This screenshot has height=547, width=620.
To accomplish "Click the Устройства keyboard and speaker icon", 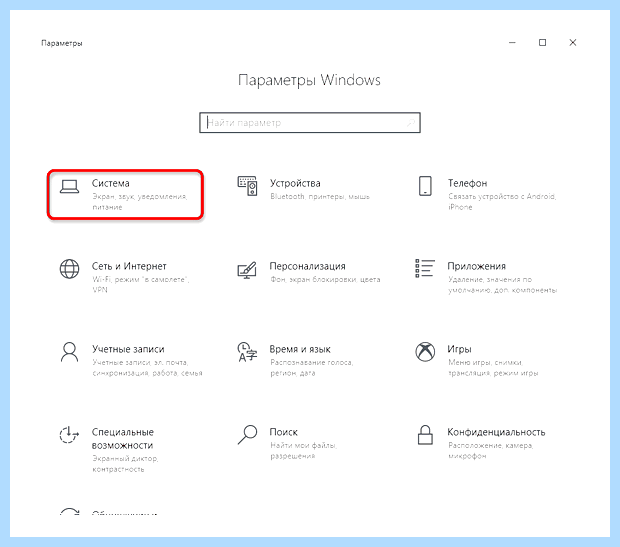I will pos(247,186).
